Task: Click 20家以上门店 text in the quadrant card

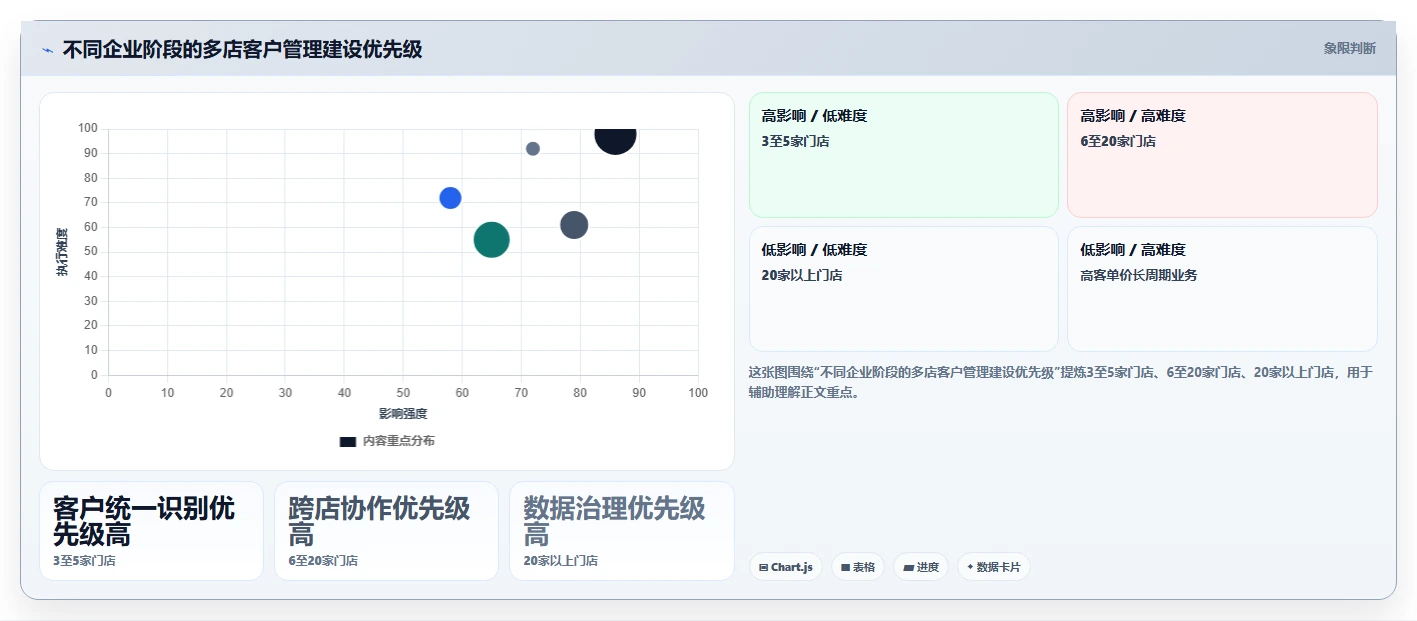Action: click(802, 275)
